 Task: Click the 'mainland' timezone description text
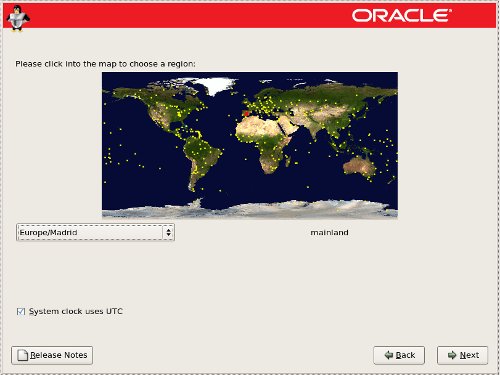point(329,232)
